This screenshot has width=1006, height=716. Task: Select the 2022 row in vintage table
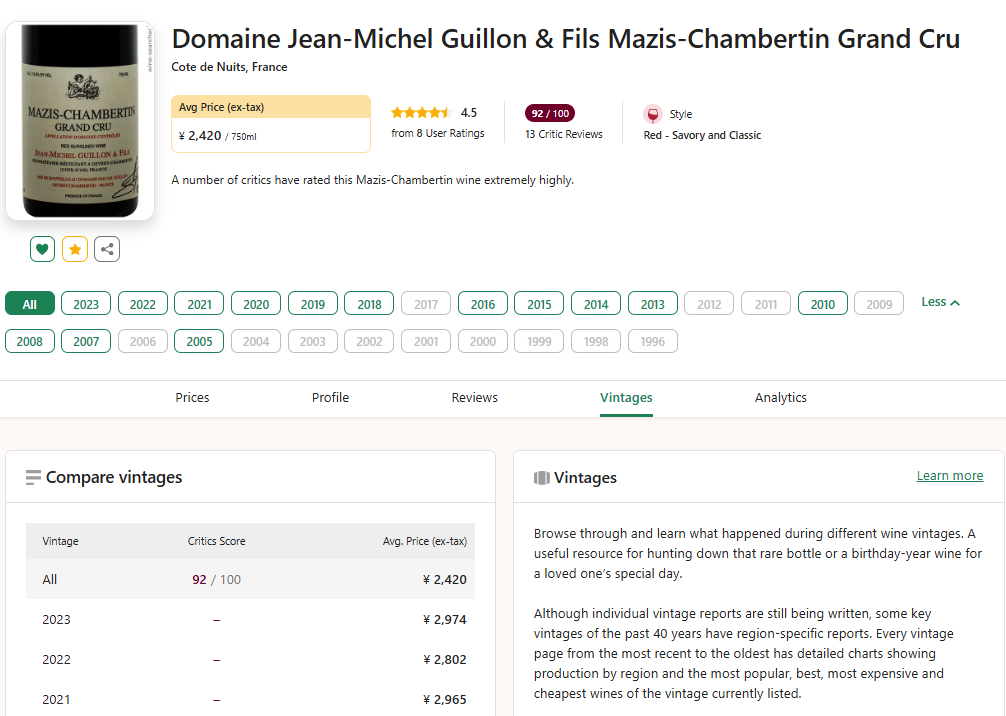250,660
